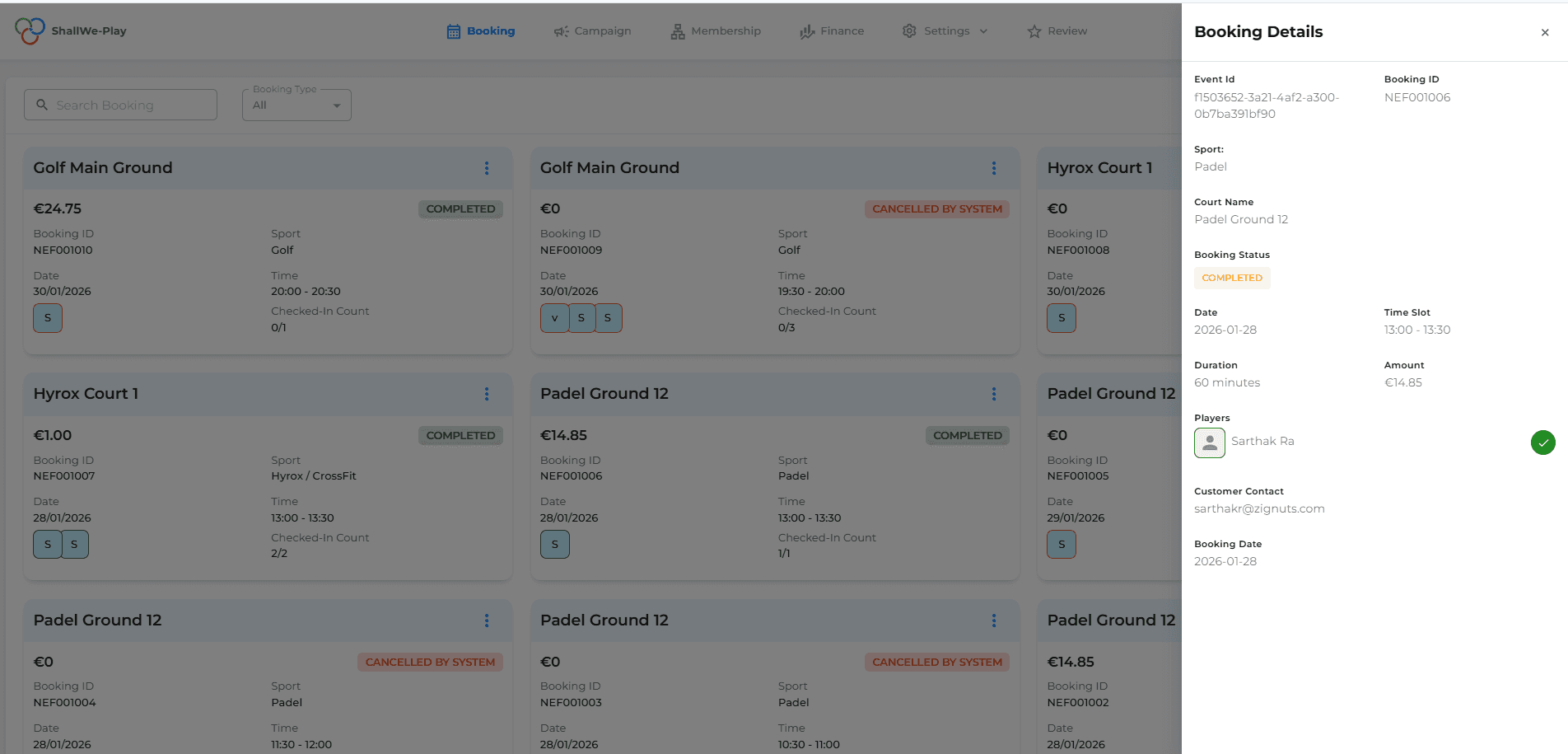Click the COMPLETED badge on NEF001010 card
This screenshot has width=1568, height=754.
click(460, 209)
